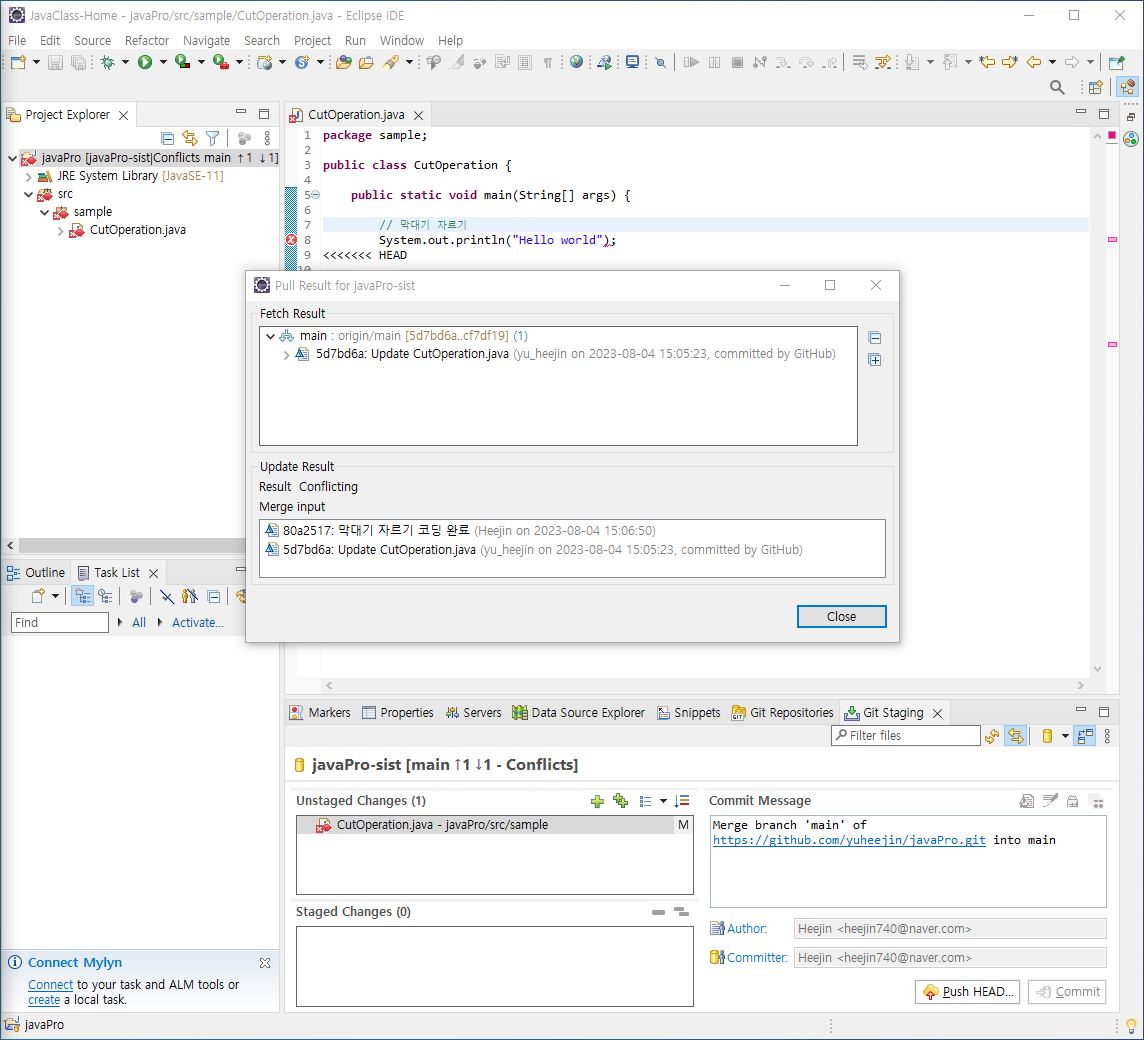Open the toolbar Search magnifier
This screenshot has width=1144, height=1040.
click(x=1056, y=88)
